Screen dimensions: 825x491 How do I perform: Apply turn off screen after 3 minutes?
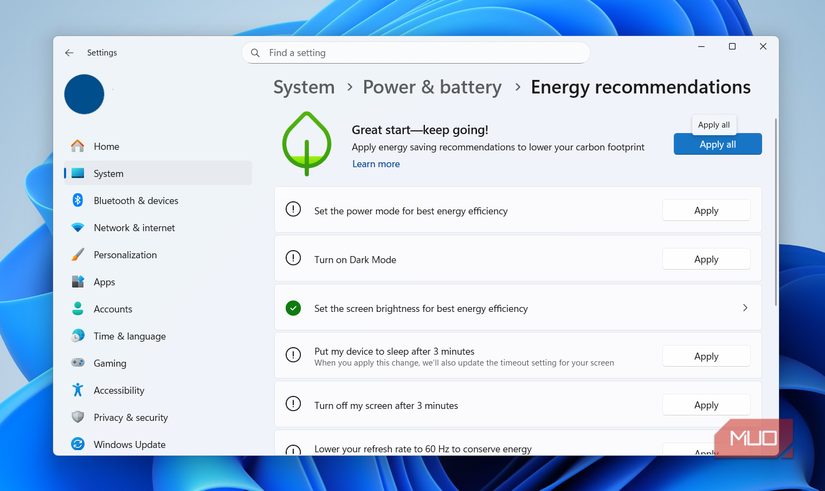(706, 405)
